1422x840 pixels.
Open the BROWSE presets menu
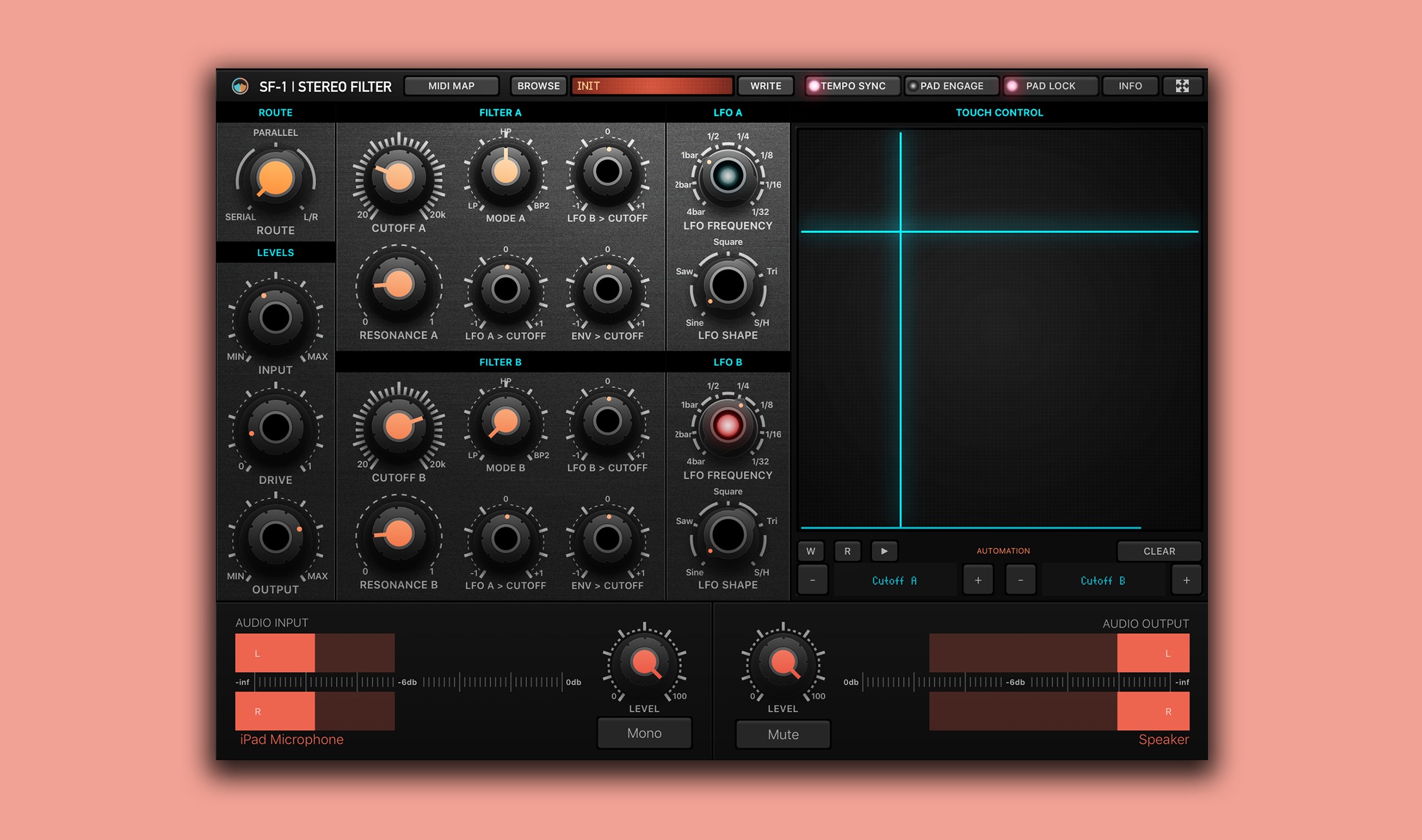[537, 85]
